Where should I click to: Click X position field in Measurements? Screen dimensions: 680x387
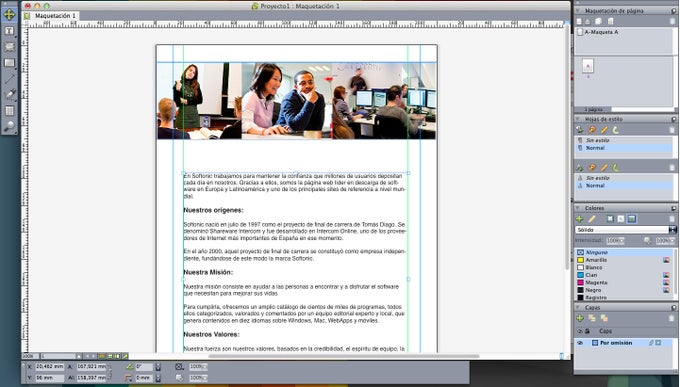click(x=49, y=367)
